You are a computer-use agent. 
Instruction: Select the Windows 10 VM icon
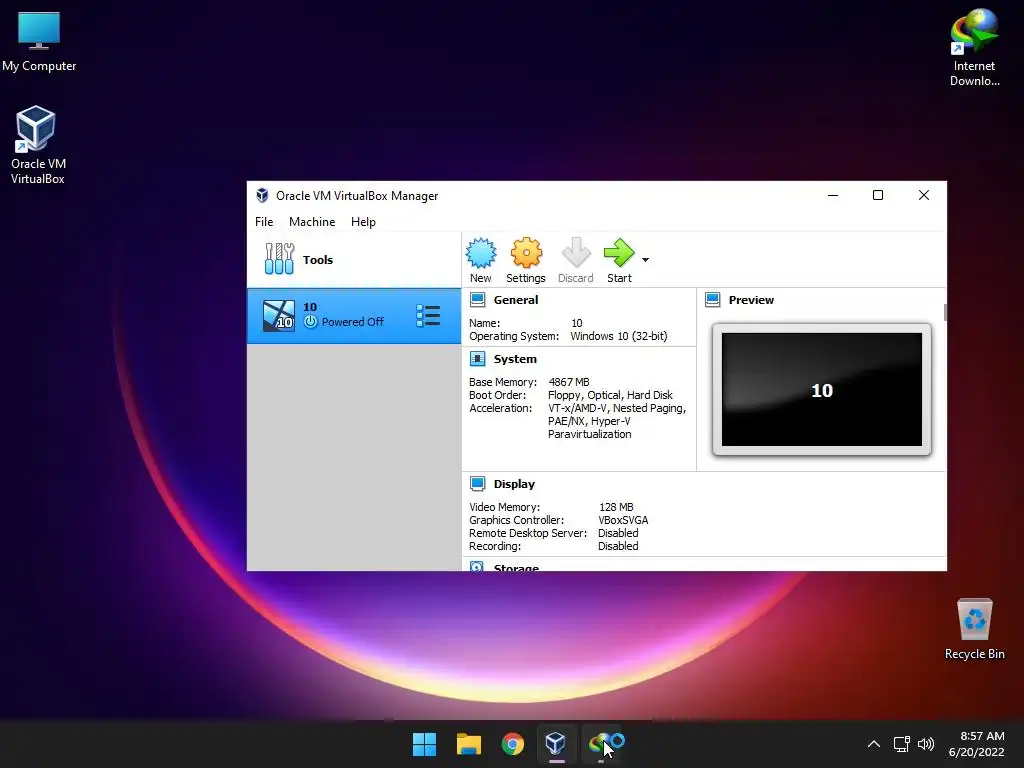click(279, 316)
